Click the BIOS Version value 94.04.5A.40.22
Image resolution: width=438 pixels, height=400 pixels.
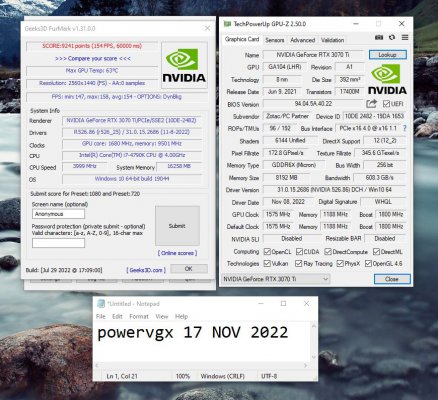point(313,104)
